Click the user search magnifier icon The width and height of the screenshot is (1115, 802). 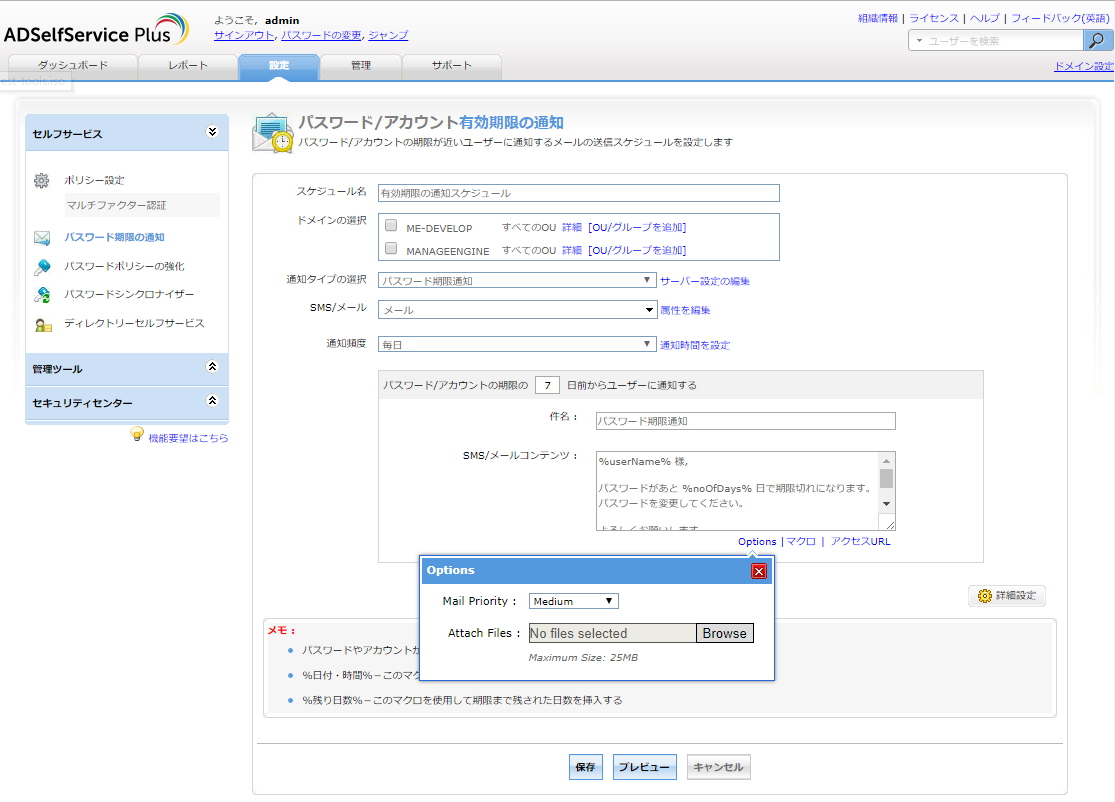(1097, 41)
